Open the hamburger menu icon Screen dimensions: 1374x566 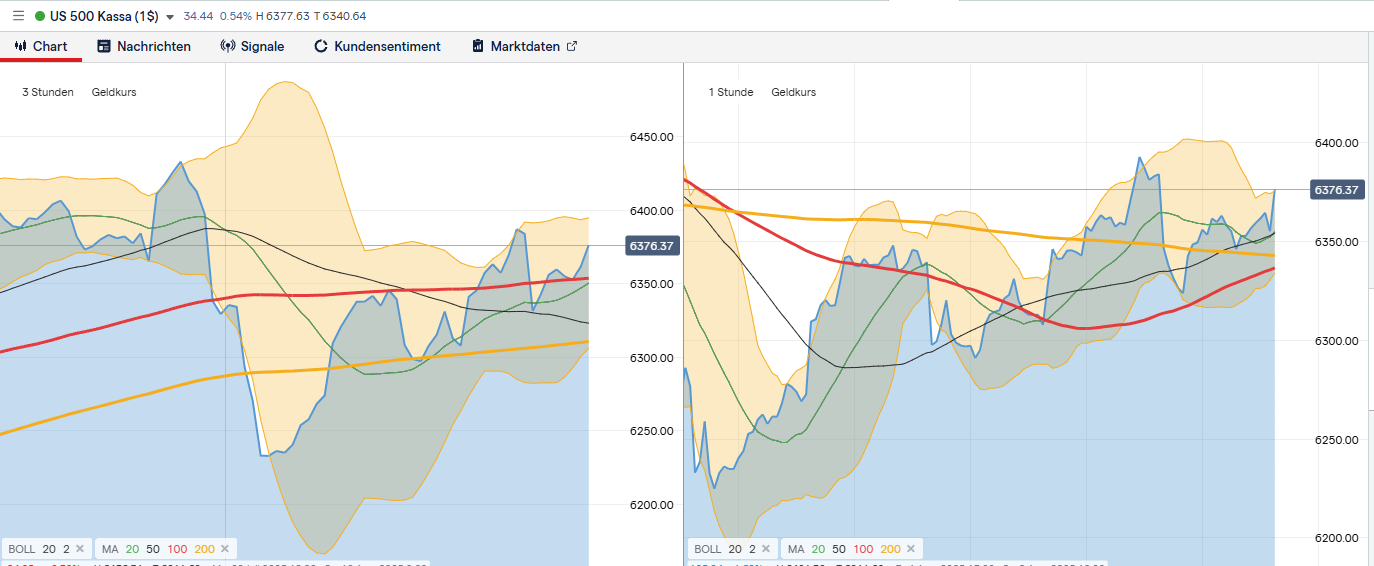click(x=18, y=16)
